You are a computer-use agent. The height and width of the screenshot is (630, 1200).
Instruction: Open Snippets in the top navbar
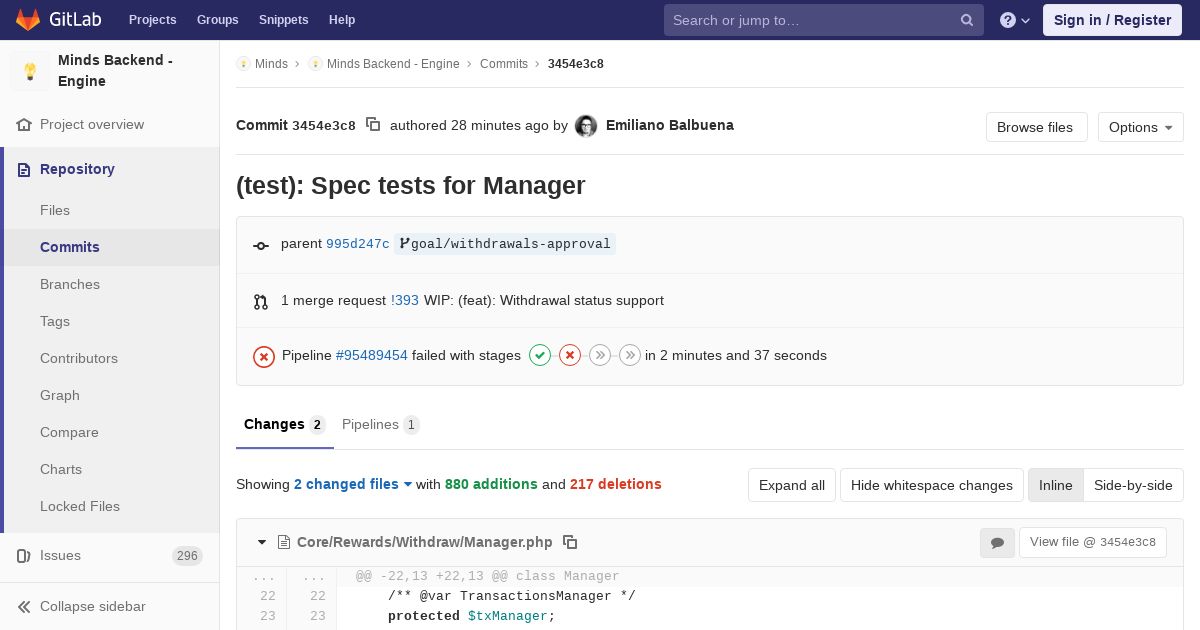point(284,20)
